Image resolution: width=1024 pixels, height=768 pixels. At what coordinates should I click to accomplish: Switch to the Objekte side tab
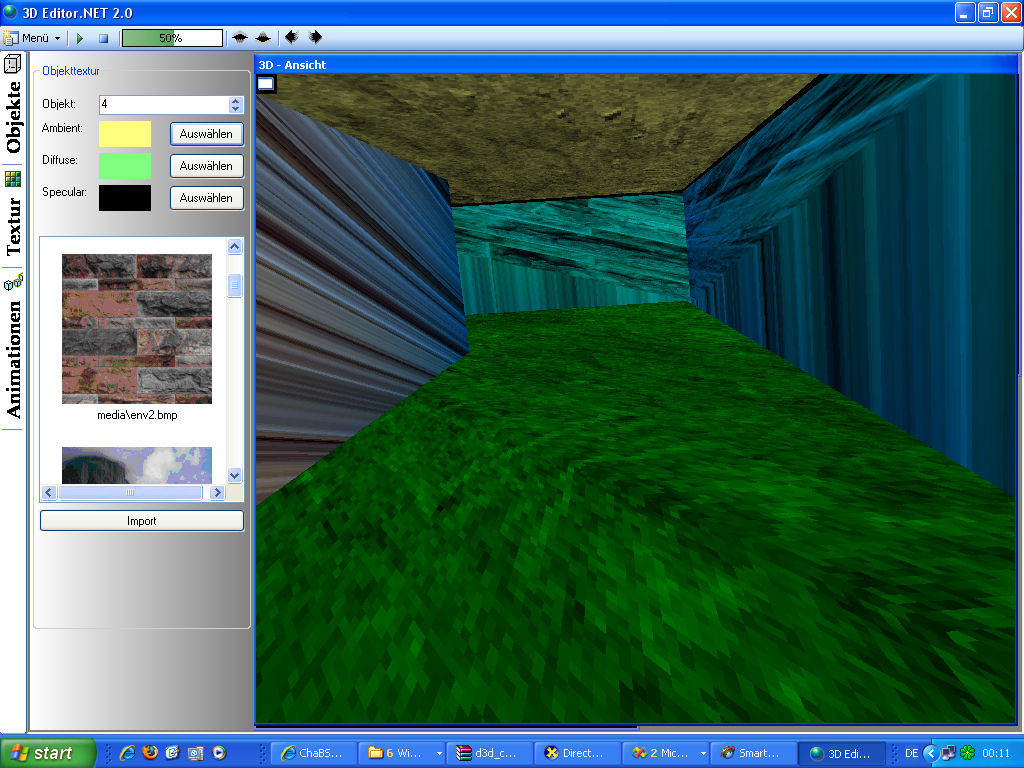pyautogui.click(x=13, y=116)
